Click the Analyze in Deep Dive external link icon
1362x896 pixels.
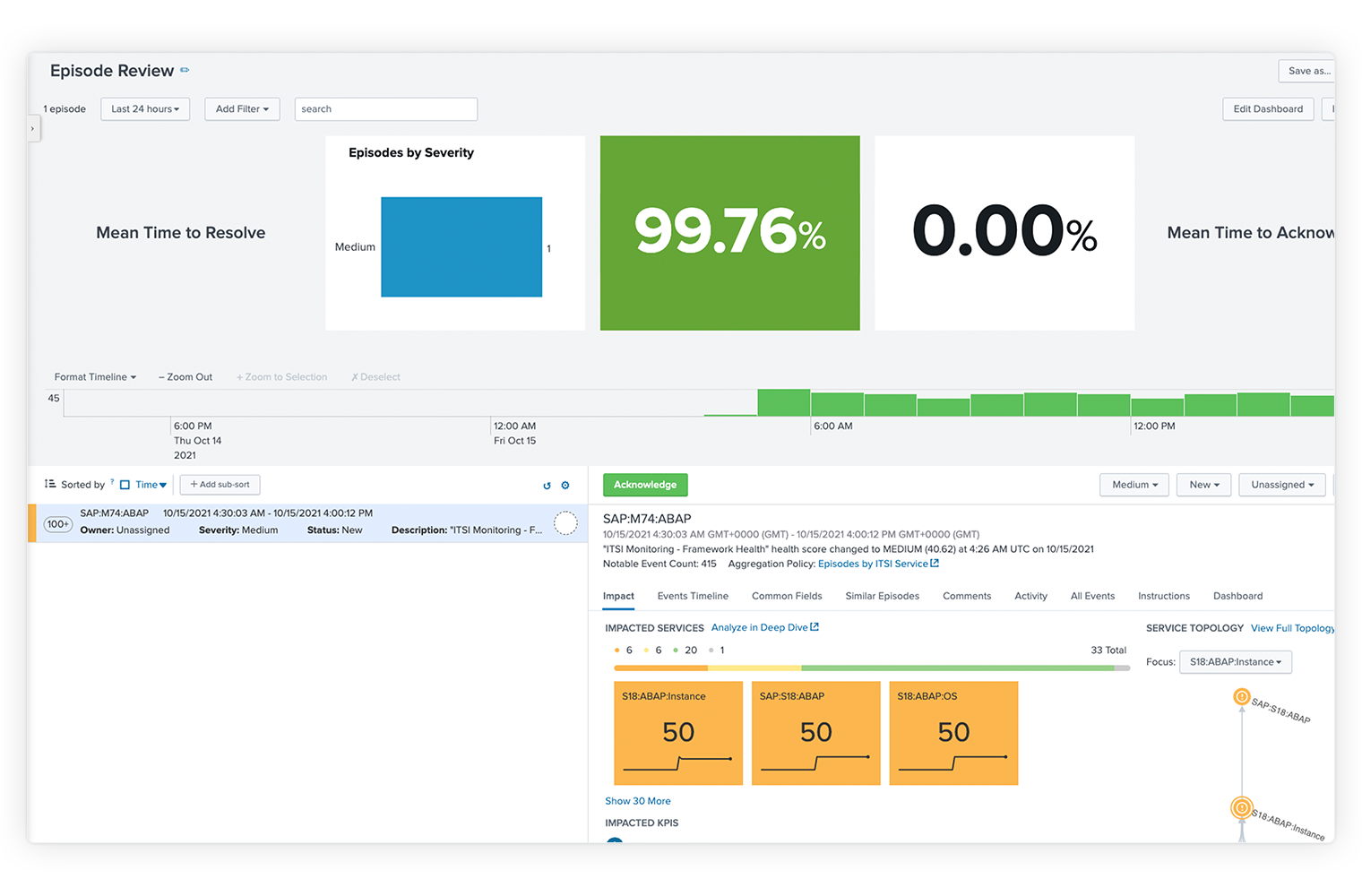click(813, 626)
